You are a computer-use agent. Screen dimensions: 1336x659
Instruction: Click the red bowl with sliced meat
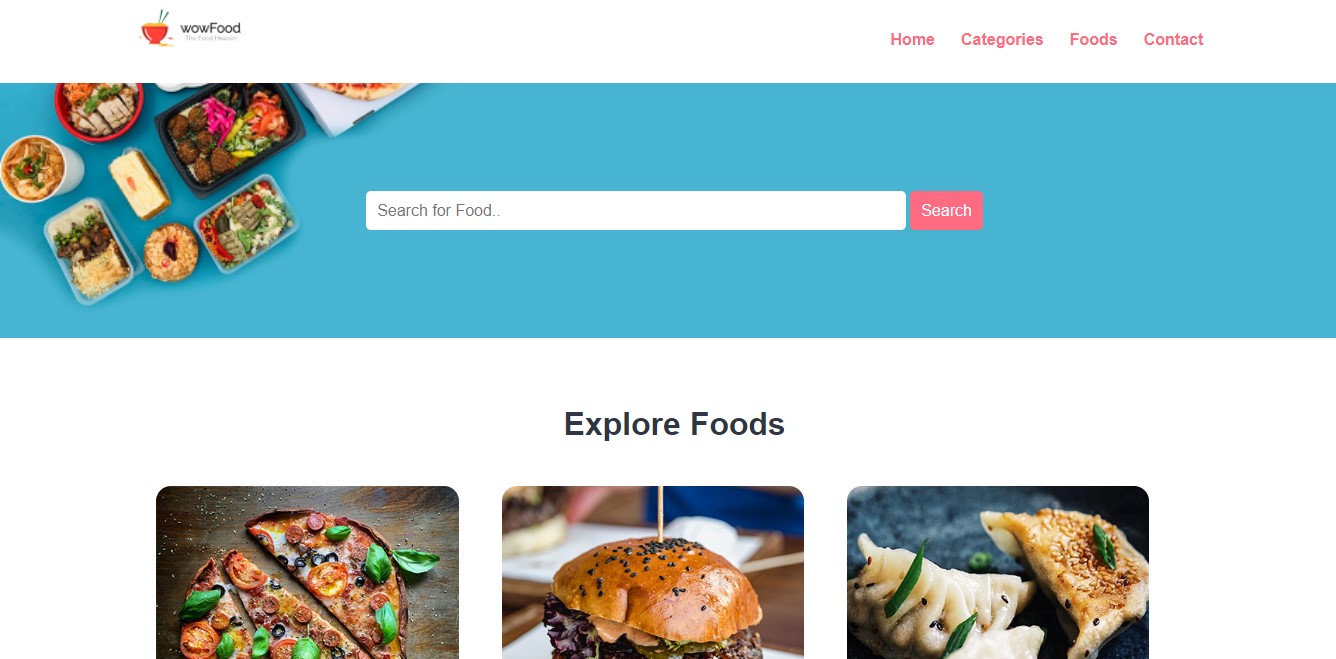pos(98,109)
